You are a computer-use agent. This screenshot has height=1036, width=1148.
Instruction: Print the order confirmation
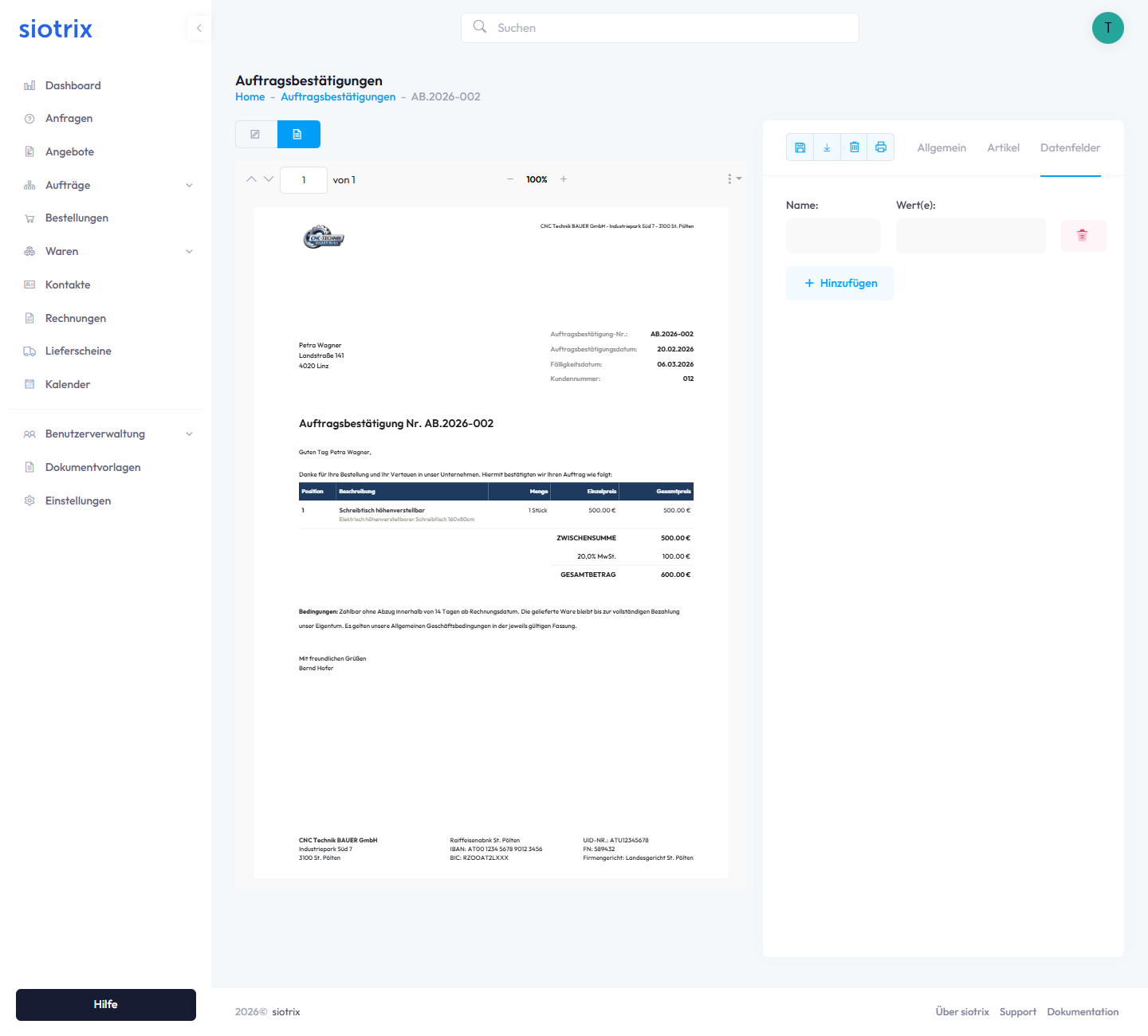click(x=881, y=147)
